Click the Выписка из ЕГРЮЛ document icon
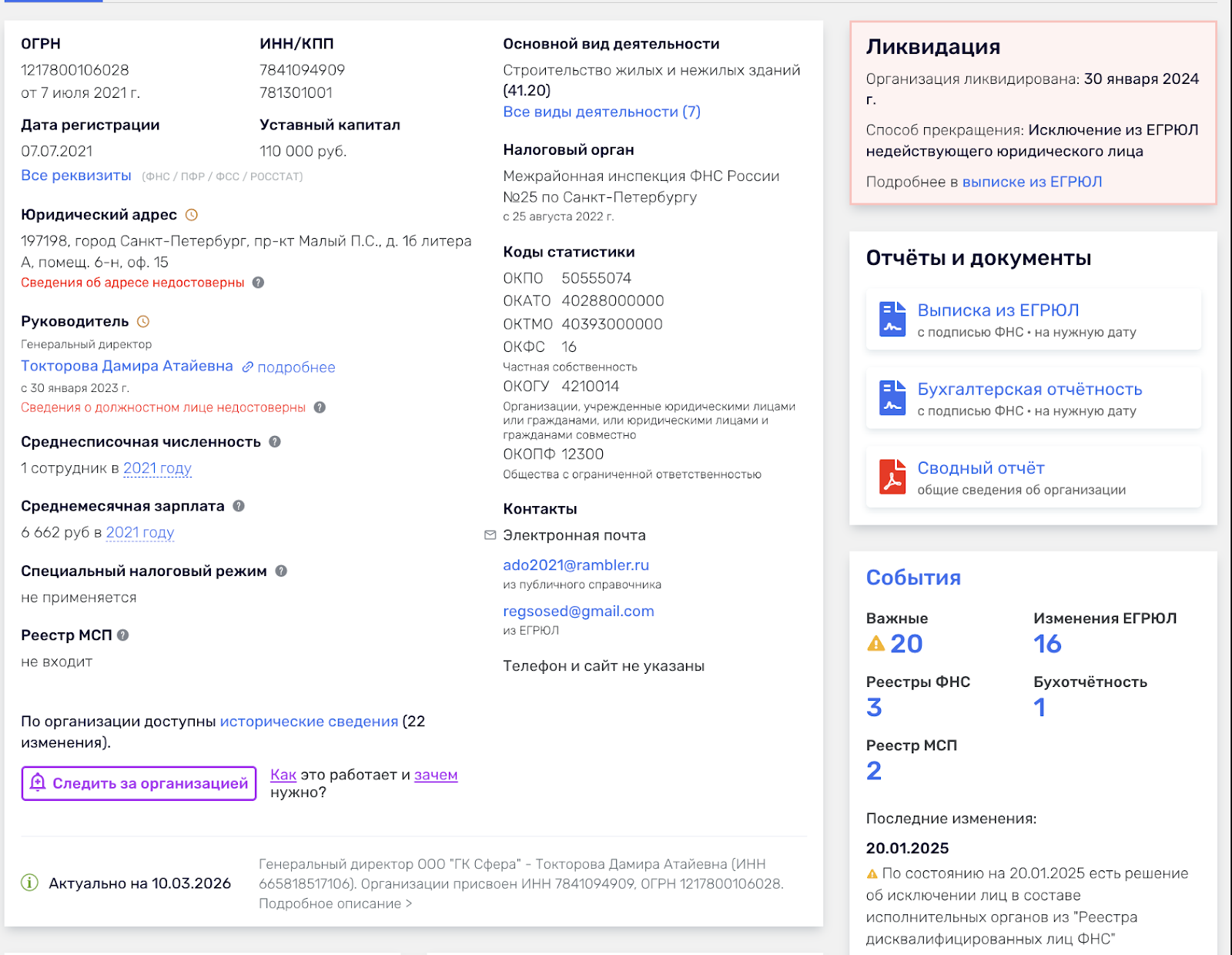Viewport: 1232px width, 955px height. [x=892, y=319]
